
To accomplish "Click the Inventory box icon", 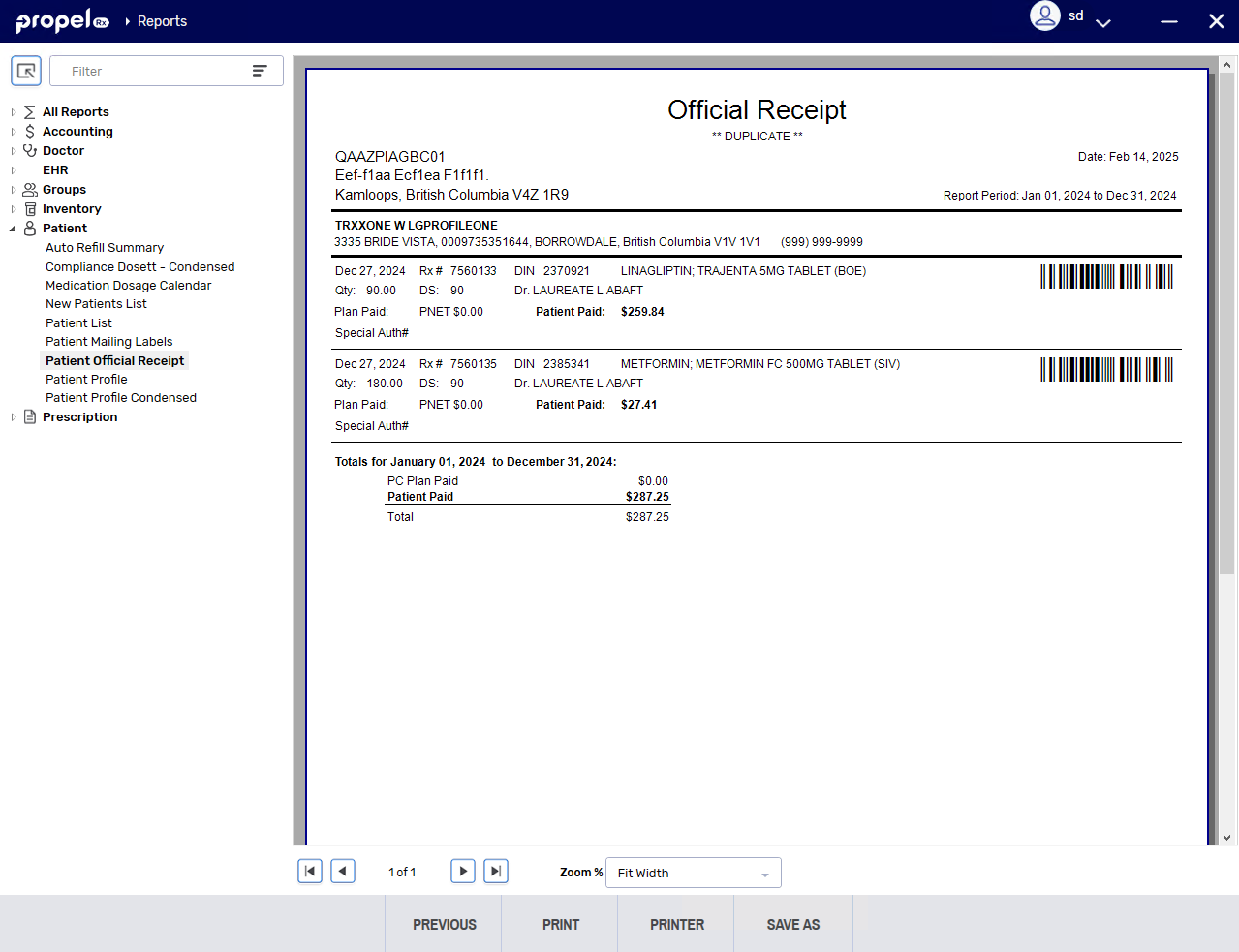I will 30,209.
